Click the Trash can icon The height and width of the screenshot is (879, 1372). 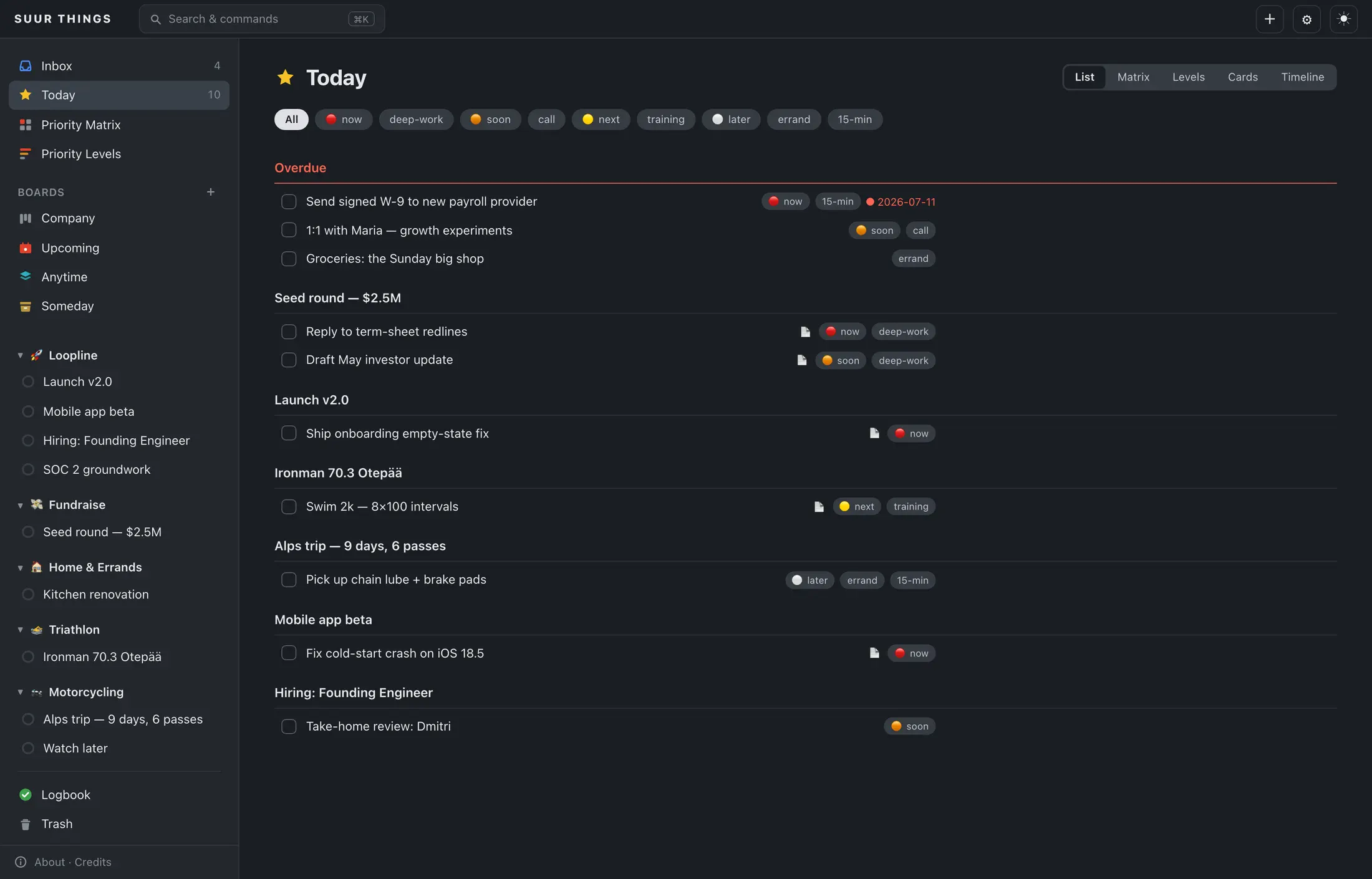pos(26,824)
